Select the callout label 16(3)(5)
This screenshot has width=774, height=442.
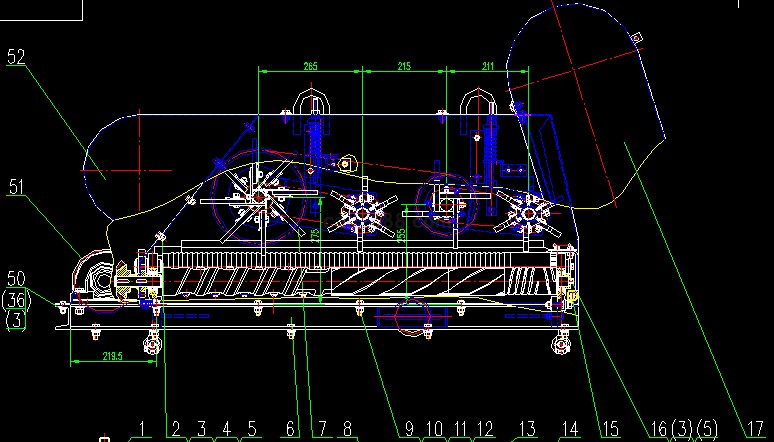point(685,429)
